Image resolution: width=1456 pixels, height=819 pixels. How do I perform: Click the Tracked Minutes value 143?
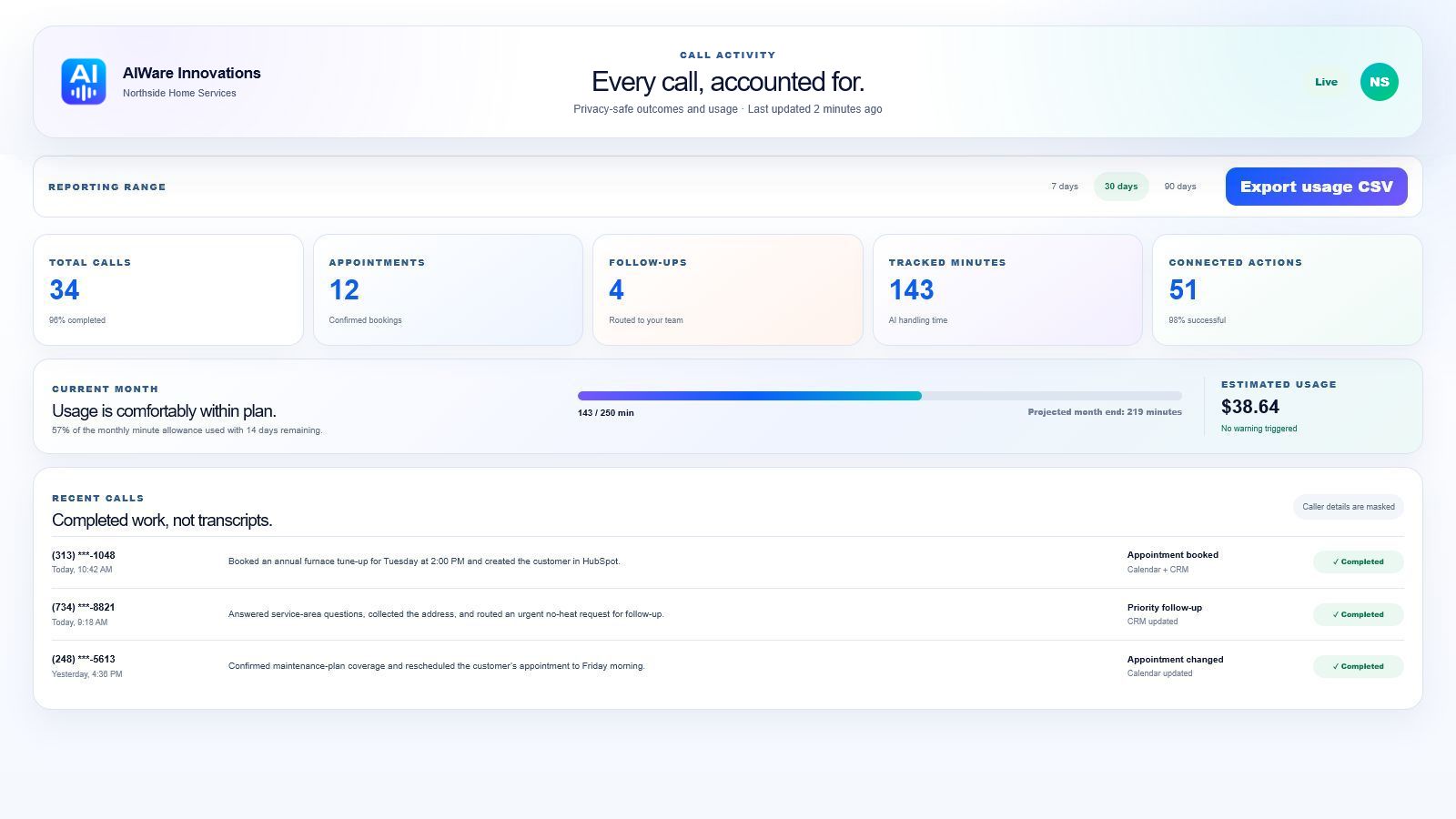coord(911,290)
